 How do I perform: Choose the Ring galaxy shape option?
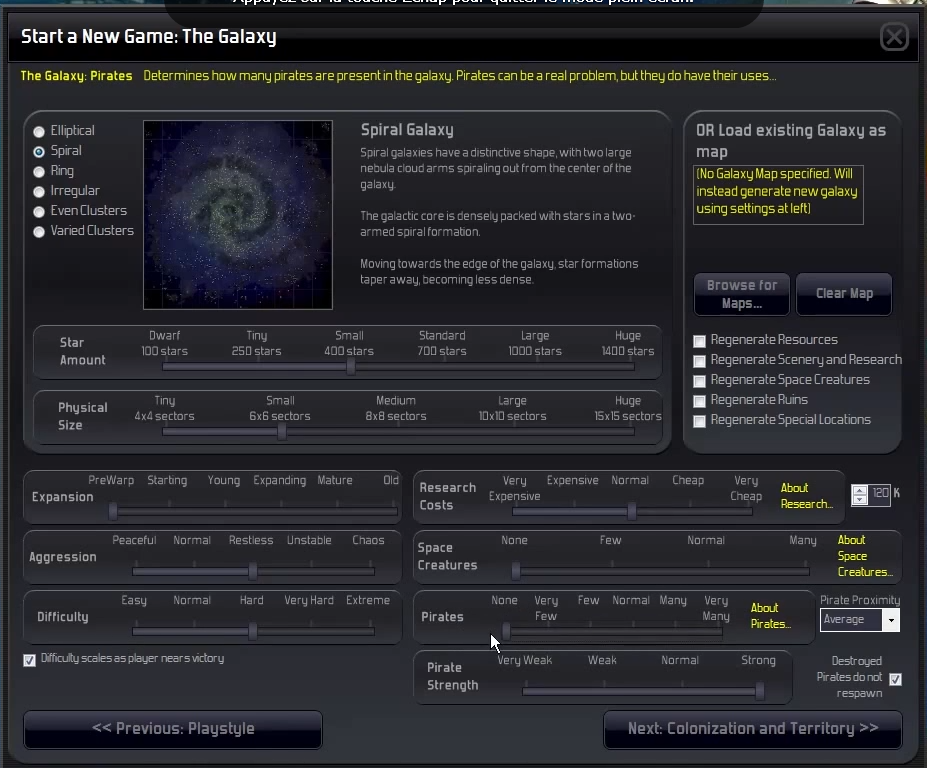[x=39, y=171]
